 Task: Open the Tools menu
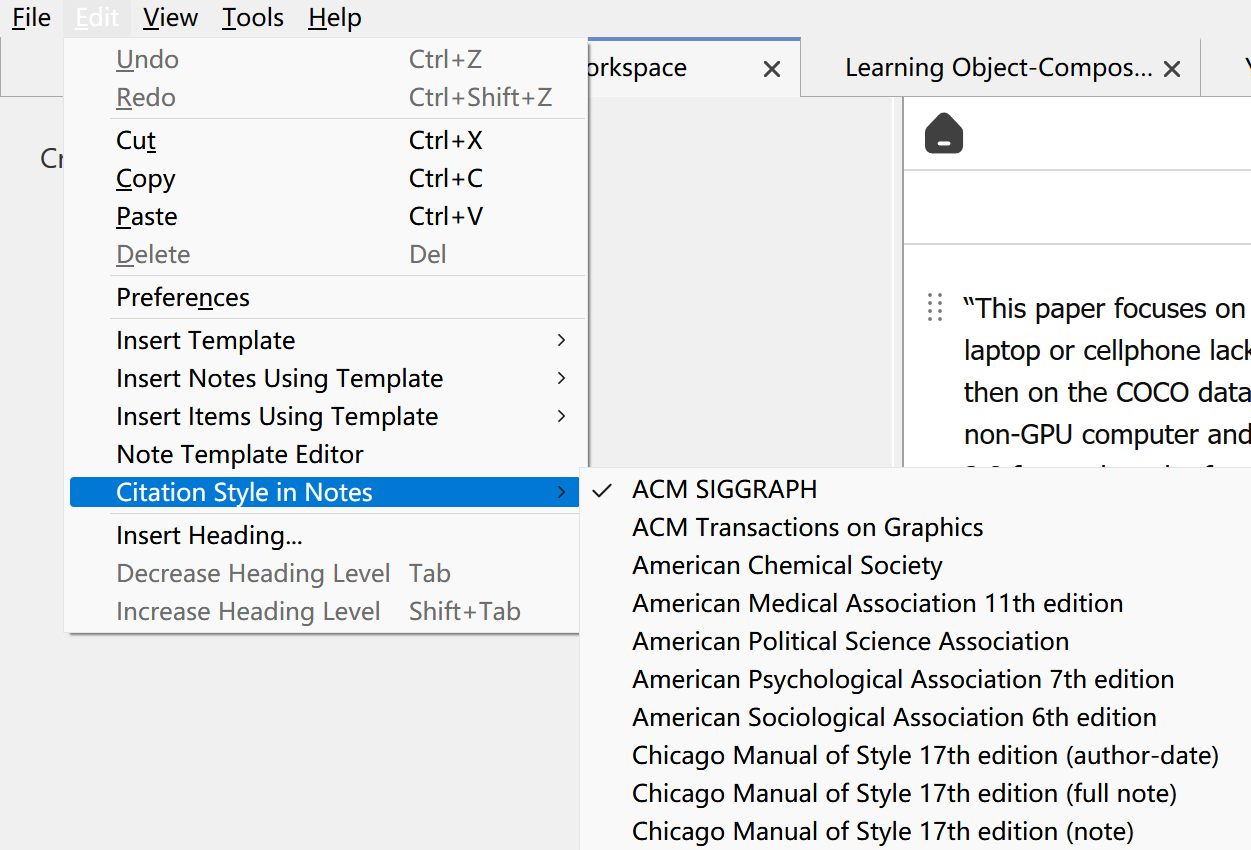click(x=253, y=17)
